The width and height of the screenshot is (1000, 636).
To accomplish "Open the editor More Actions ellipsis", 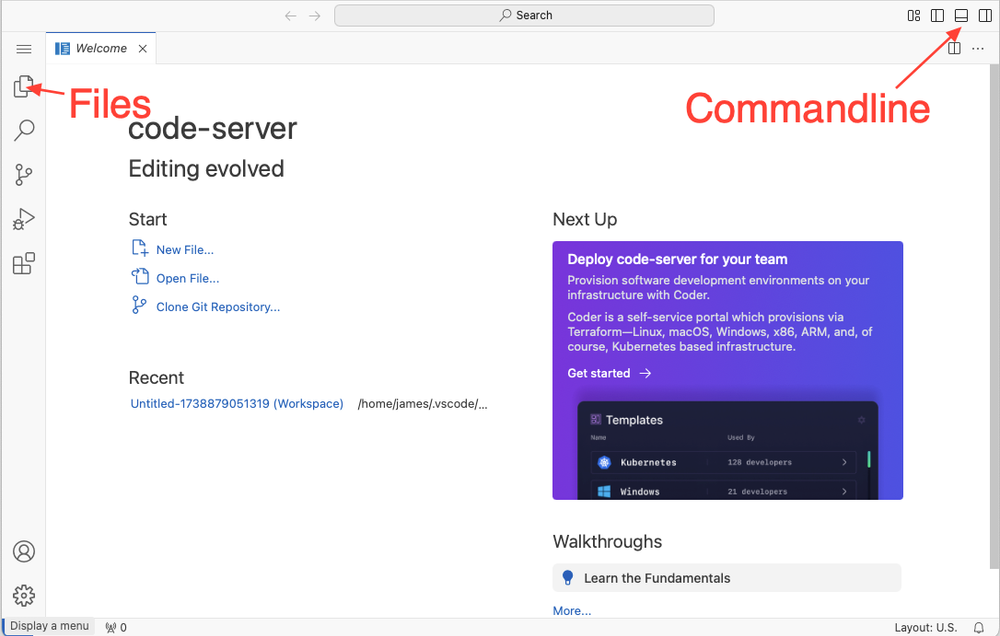I will (x=978, y=48).
